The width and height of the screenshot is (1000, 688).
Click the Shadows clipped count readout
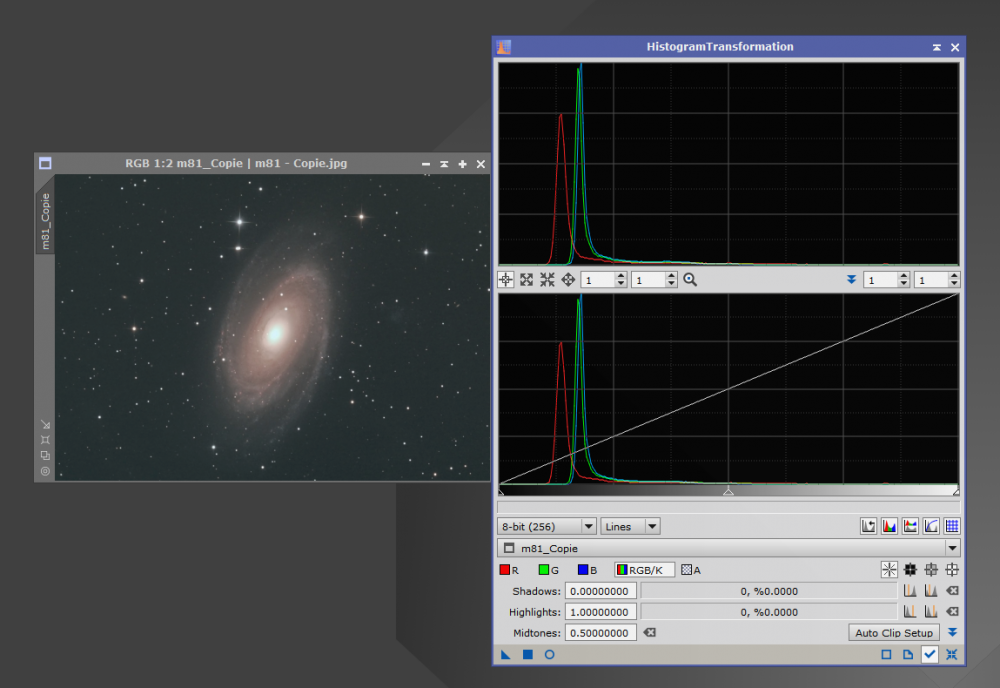[x=768, y=591]
